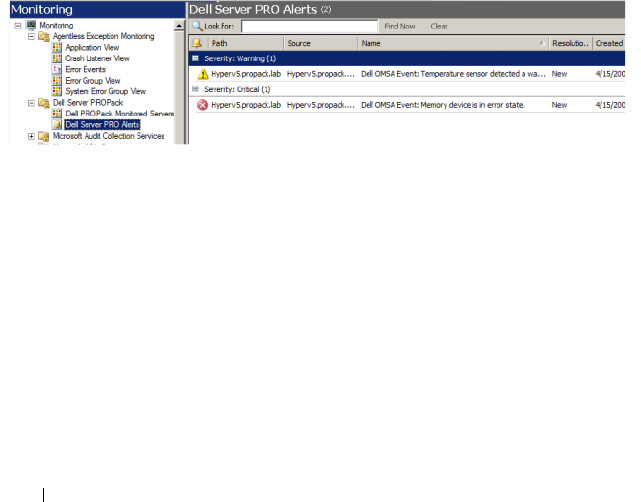Select Crash Listener View in the tree
This screenshot has height=502, width=641.
click(97, 58)
